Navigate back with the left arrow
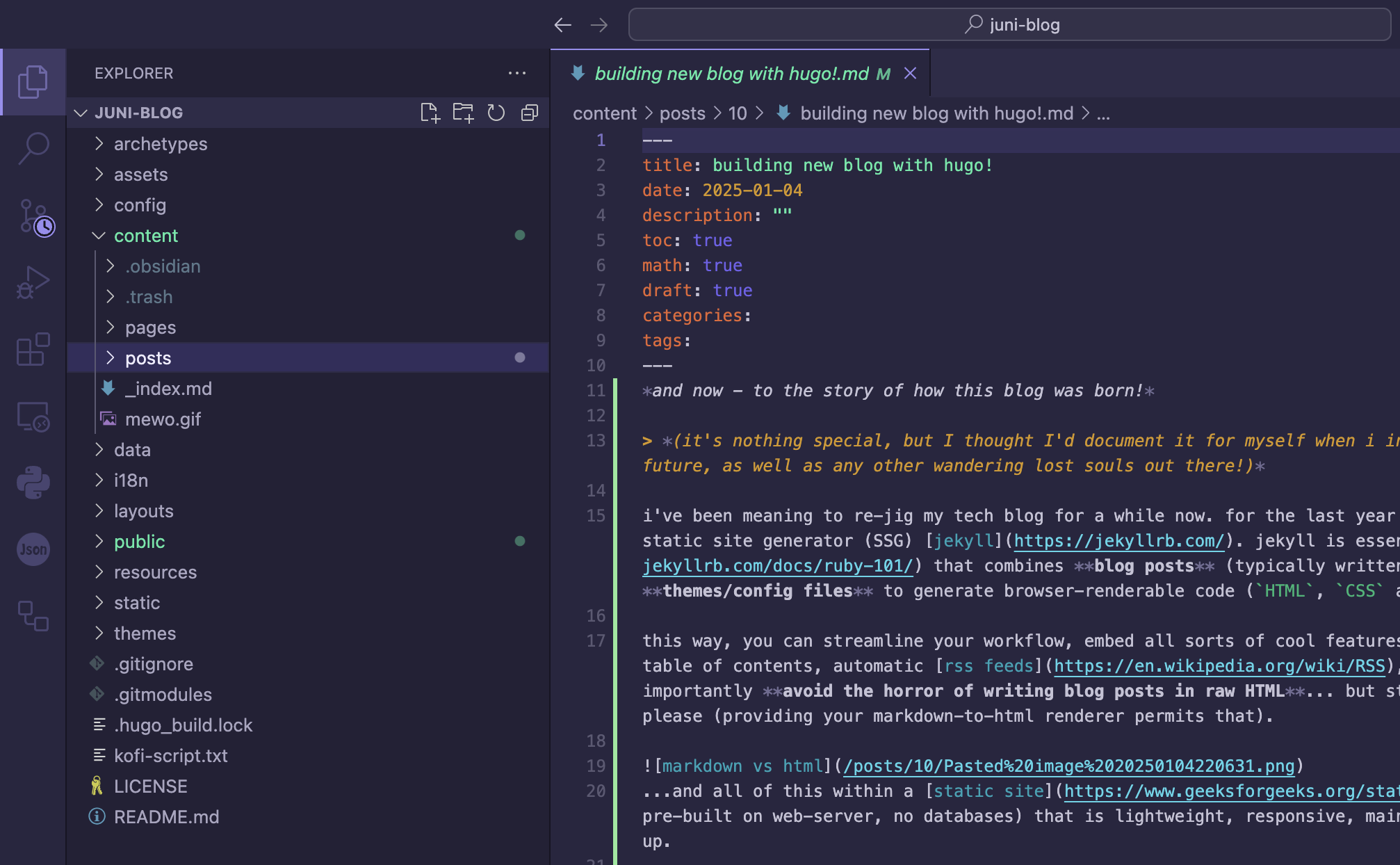Viewport: 1400px width, 865px height. [x=562, y=25]
